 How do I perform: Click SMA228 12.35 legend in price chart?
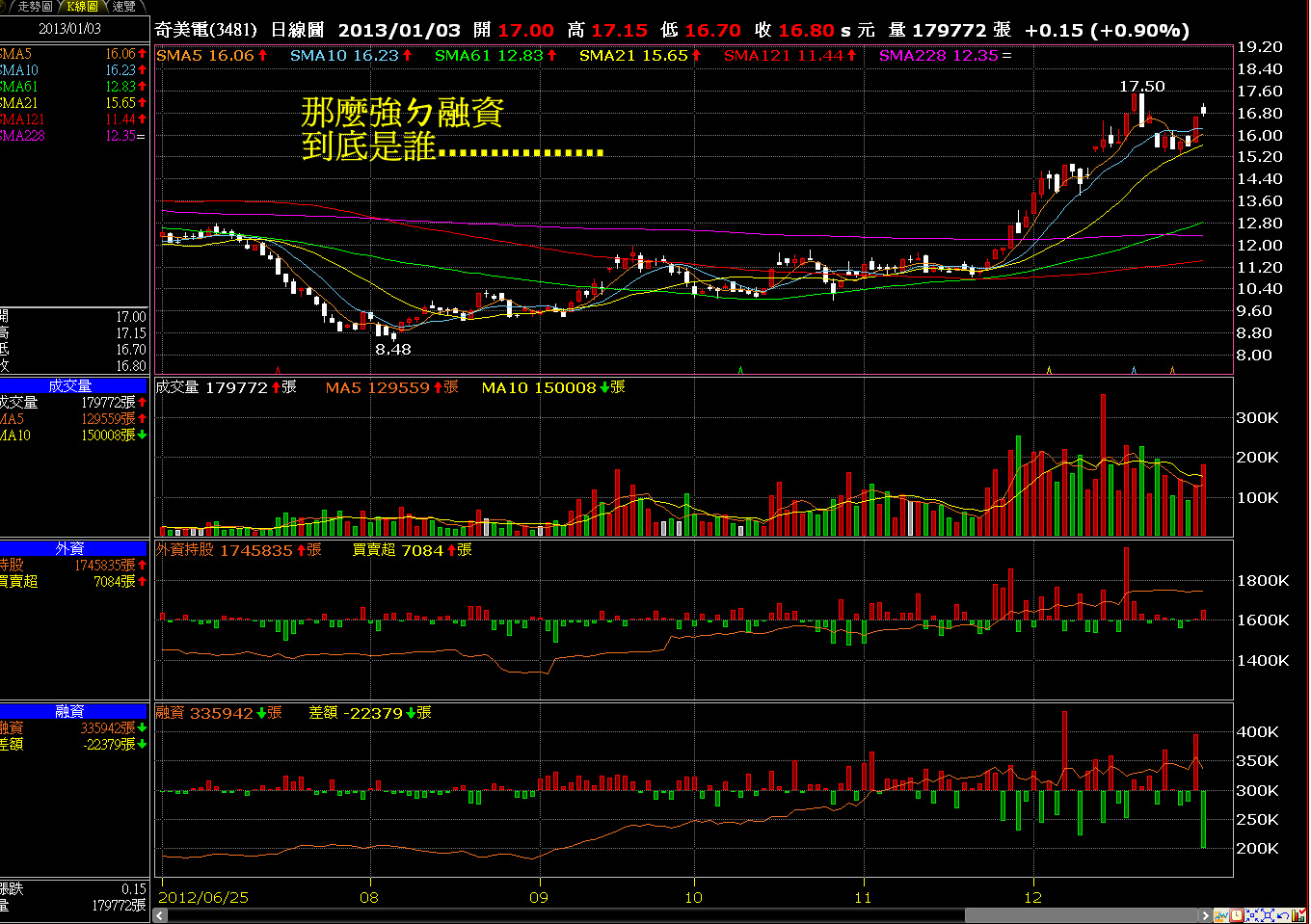coord(946,56)
